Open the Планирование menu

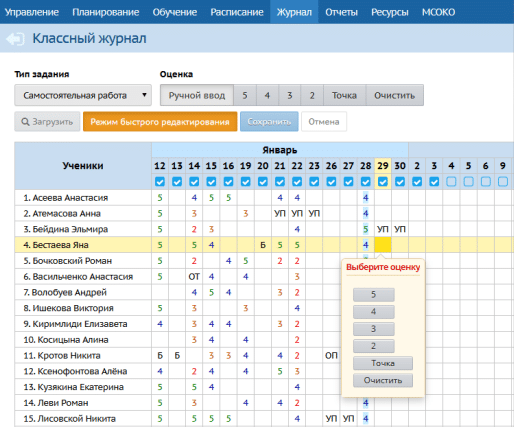[106, 12]
